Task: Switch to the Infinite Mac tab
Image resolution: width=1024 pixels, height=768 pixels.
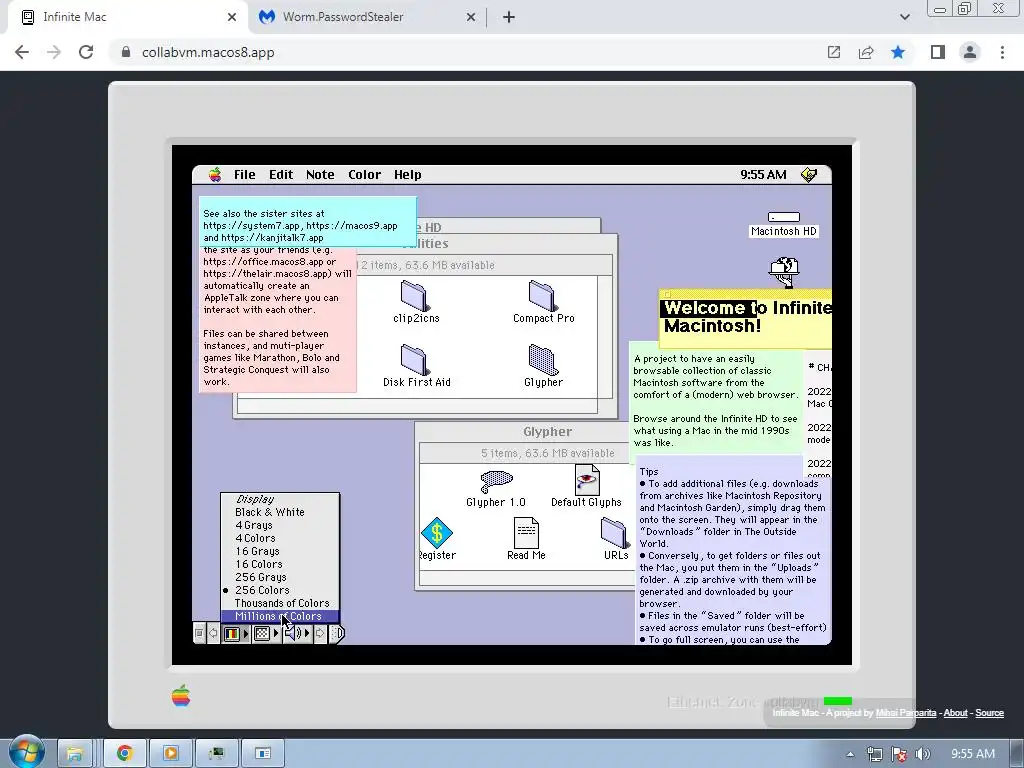Action: (x=127, y=17)
